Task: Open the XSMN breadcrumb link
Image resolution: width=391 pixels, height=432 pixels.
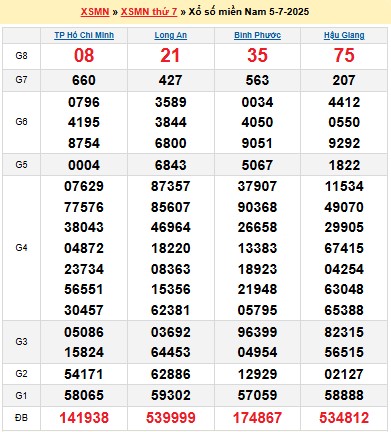Action: pyautogui.click(x=95, y=12)
